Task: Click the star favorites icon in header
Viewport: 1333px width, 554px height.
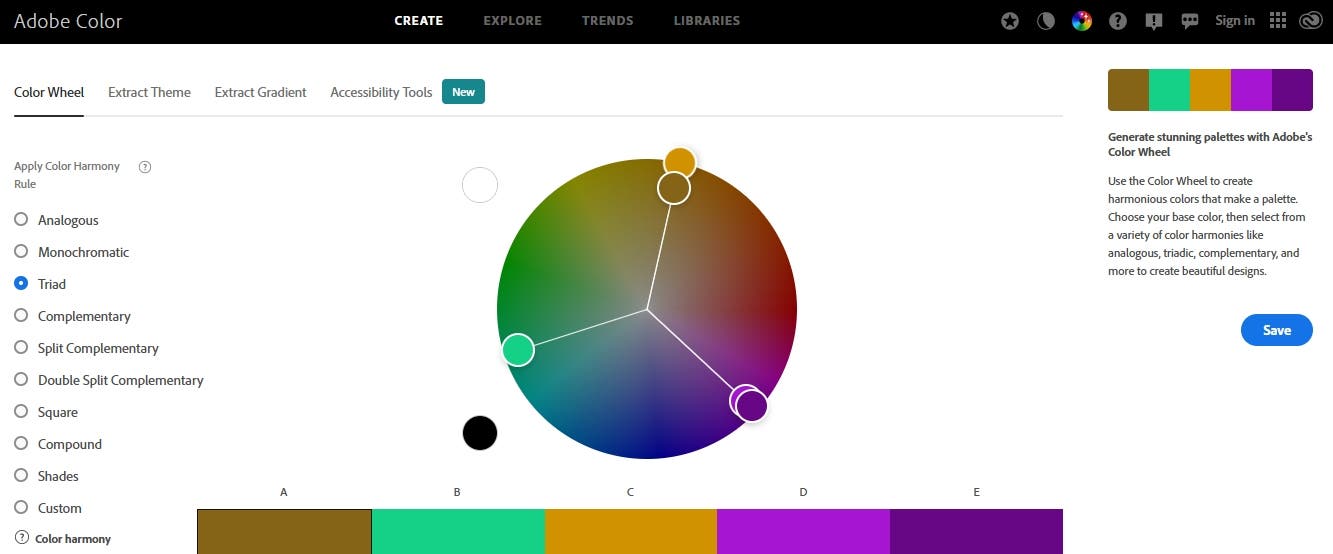Action: click(x=1010, y=21)
